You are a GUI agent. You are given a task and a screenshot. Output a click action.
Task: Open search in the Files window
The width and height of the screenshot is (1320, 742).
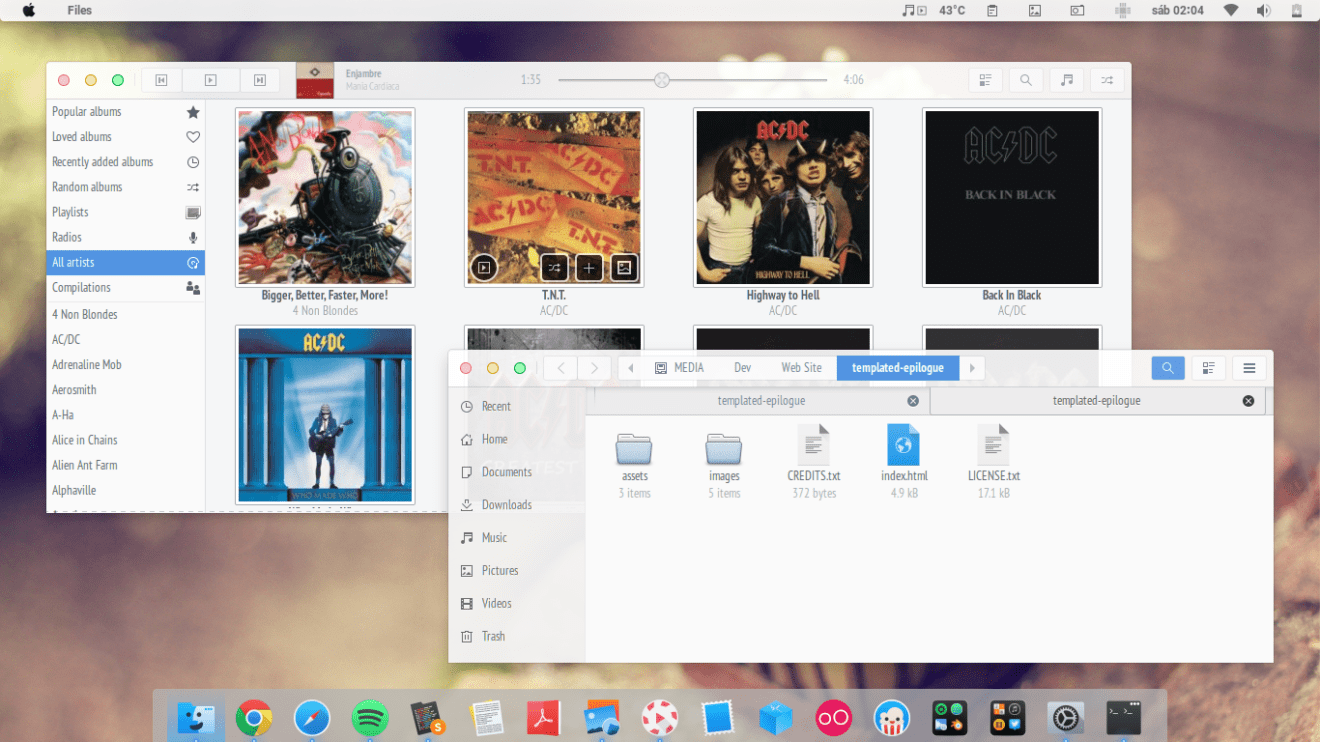coord(1167,368)
